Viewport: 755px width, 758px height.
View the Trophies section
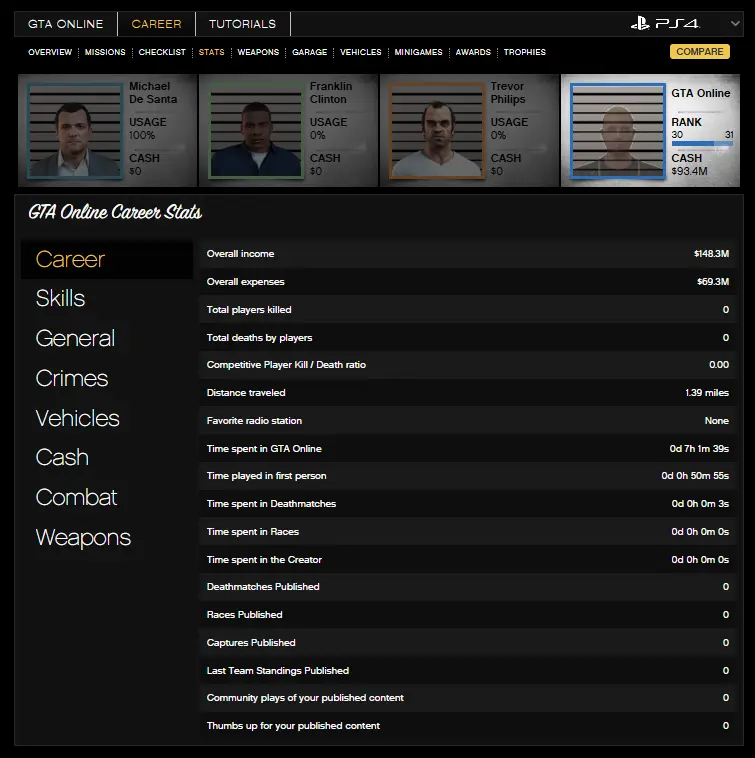pos(525,52)
